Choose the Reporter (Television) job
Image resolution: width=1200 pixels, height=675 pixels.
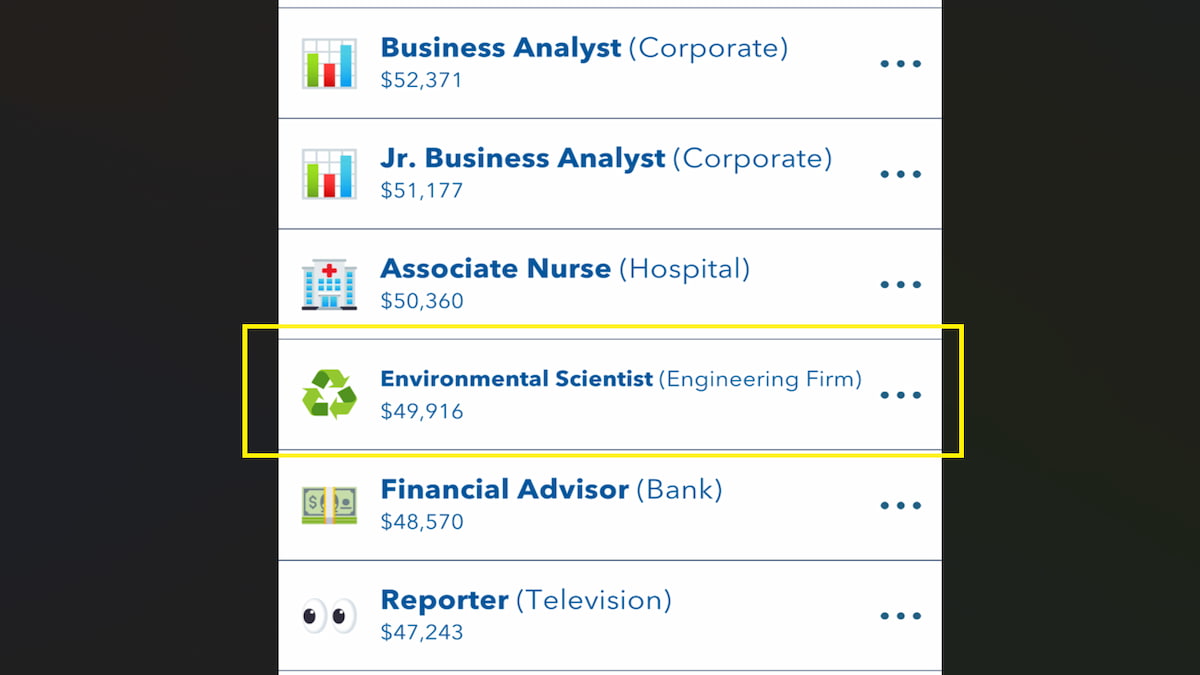pyautogui.click(x=526, y=600)
